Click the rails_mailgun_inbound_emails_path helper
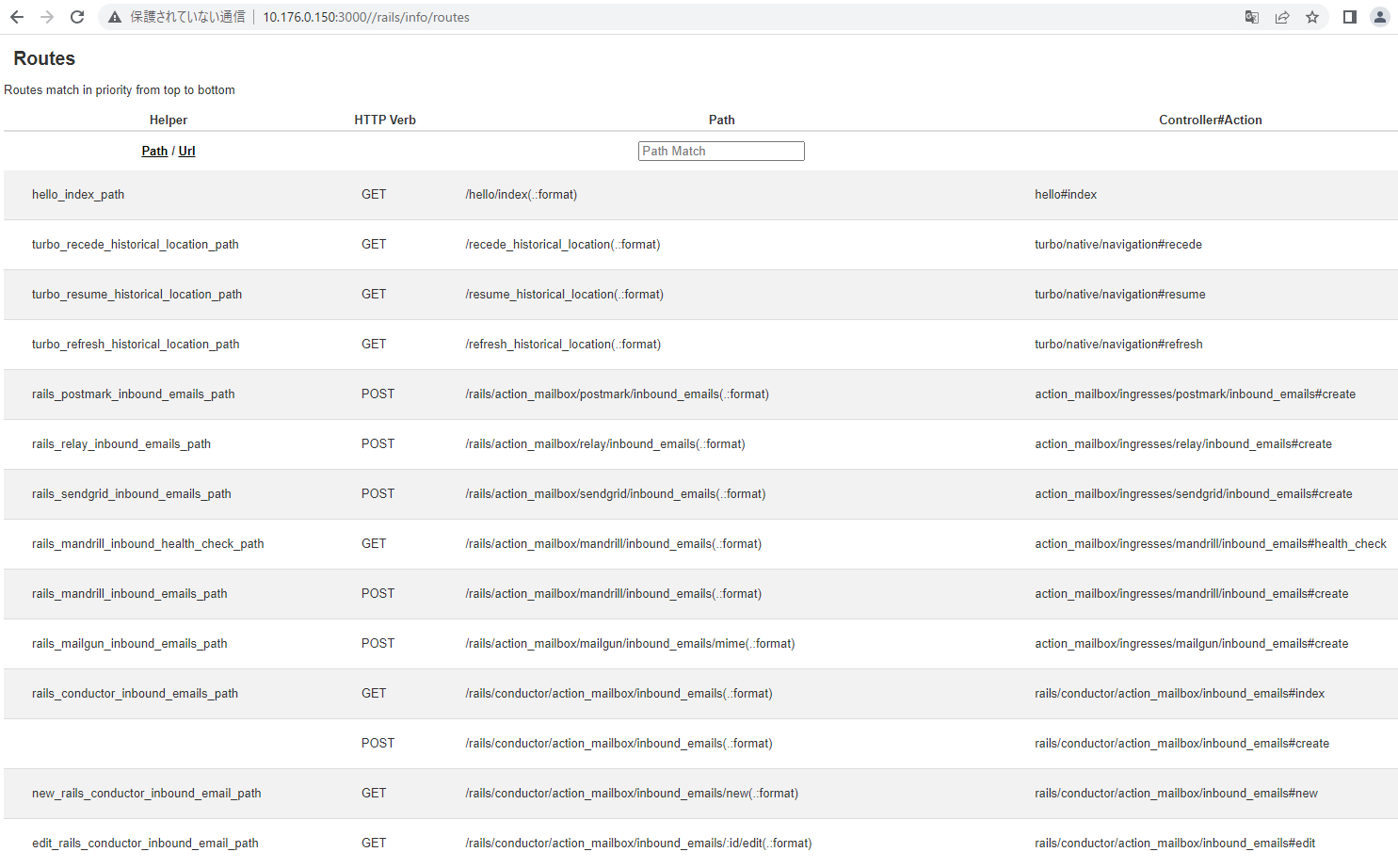The image size is (1398, 868). (x=130, y=643)
